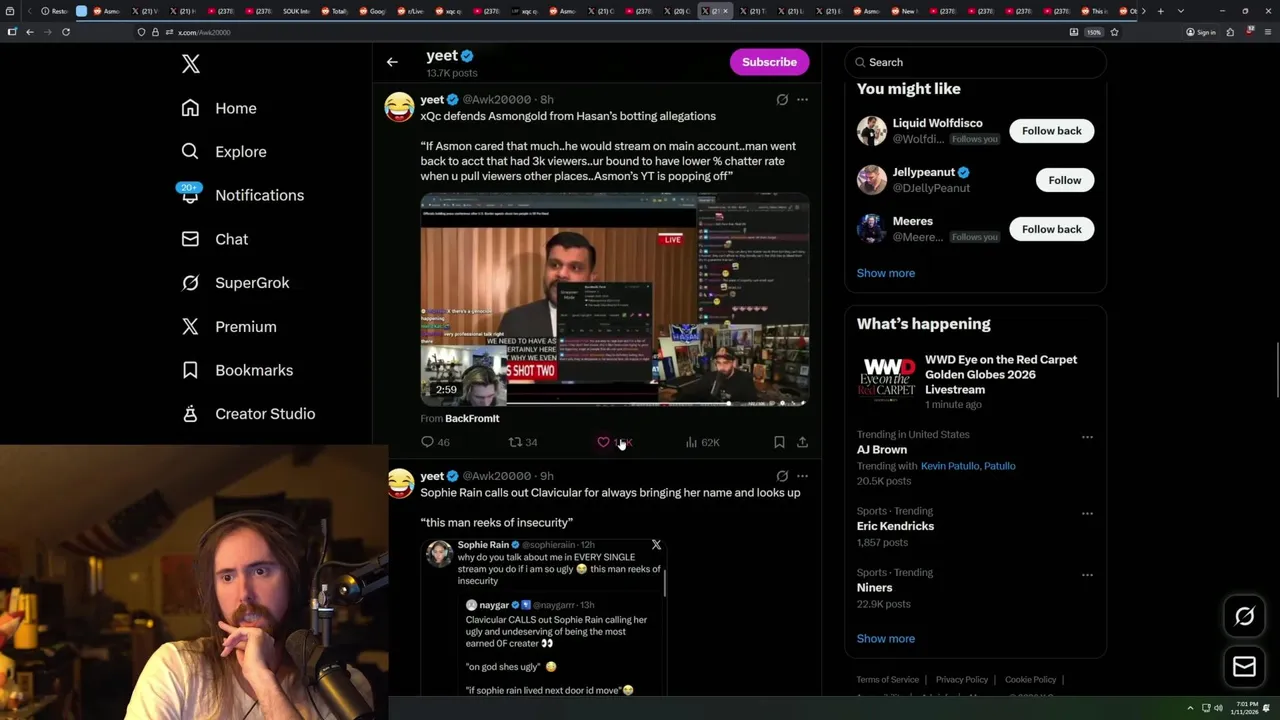
Task: Open Kevin Patullo trending link
Action: click(x=950, y=466)
